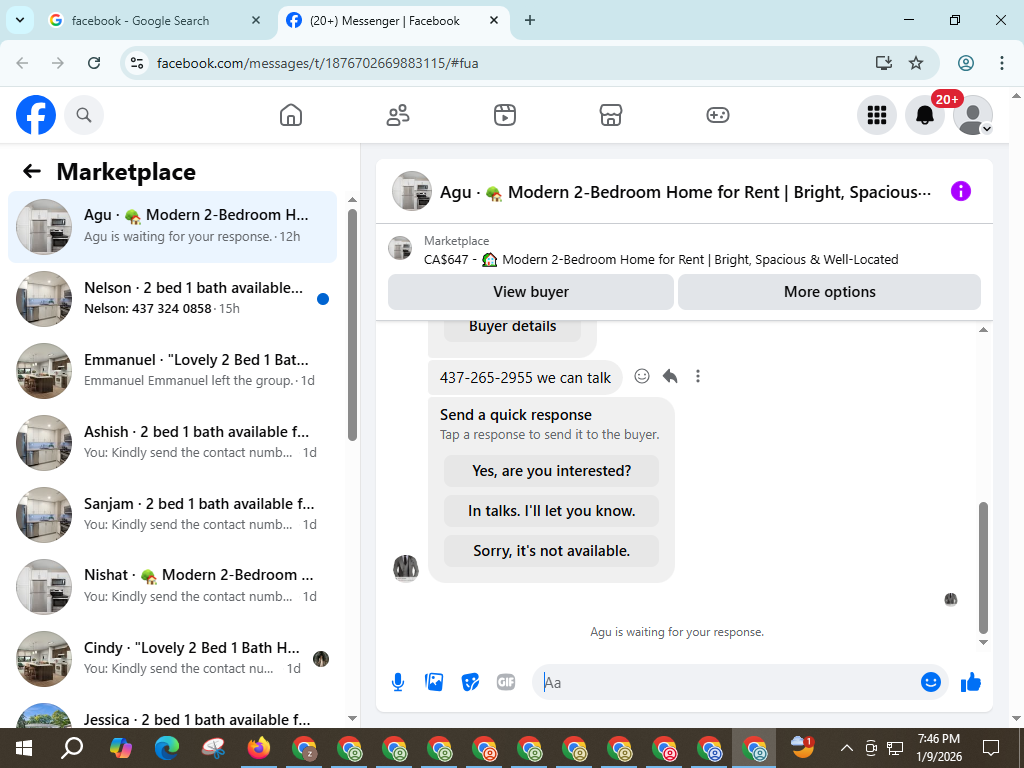Go to the Home feed icon
This screenshot has width=1024, height=768.
(x=291, y=115)
